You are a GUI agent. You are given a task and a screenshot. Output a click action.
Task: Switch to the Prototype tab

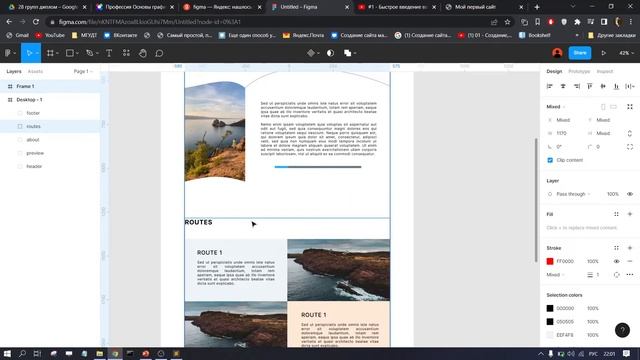(x=579, y=71)
